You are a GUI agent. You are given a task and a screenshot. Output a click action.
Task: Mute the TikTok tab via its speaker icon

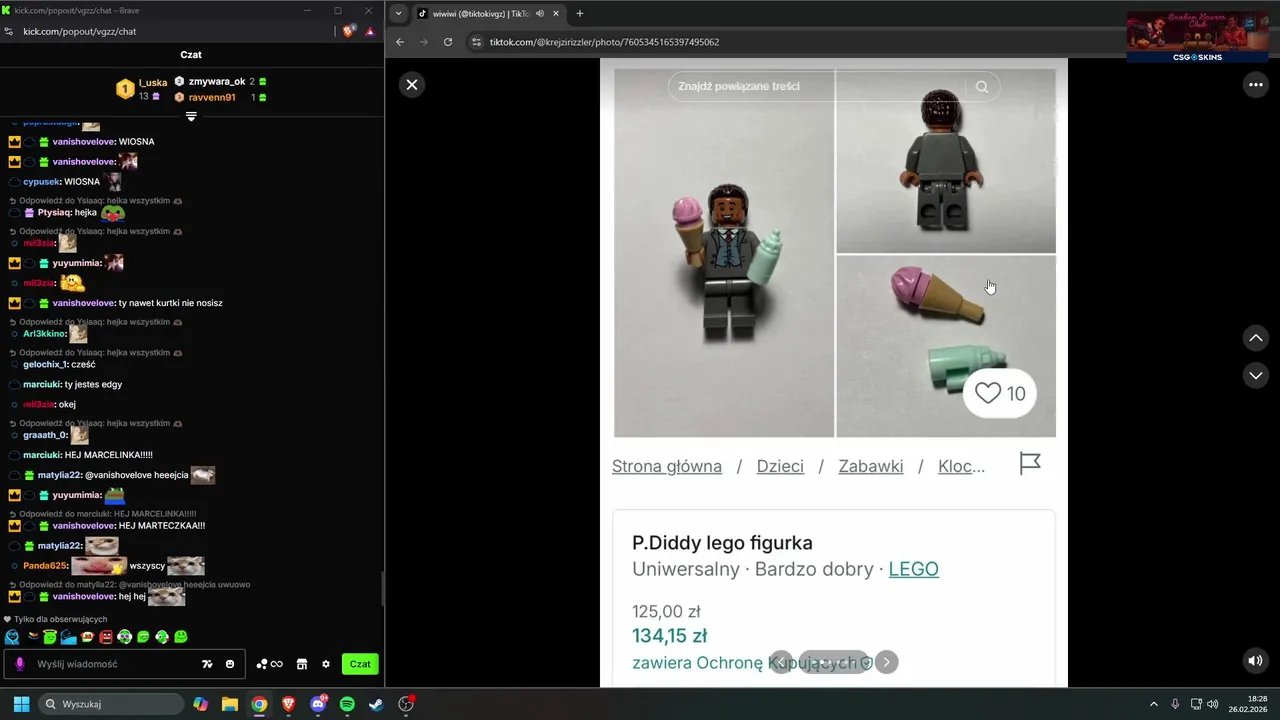click(540, 13)
